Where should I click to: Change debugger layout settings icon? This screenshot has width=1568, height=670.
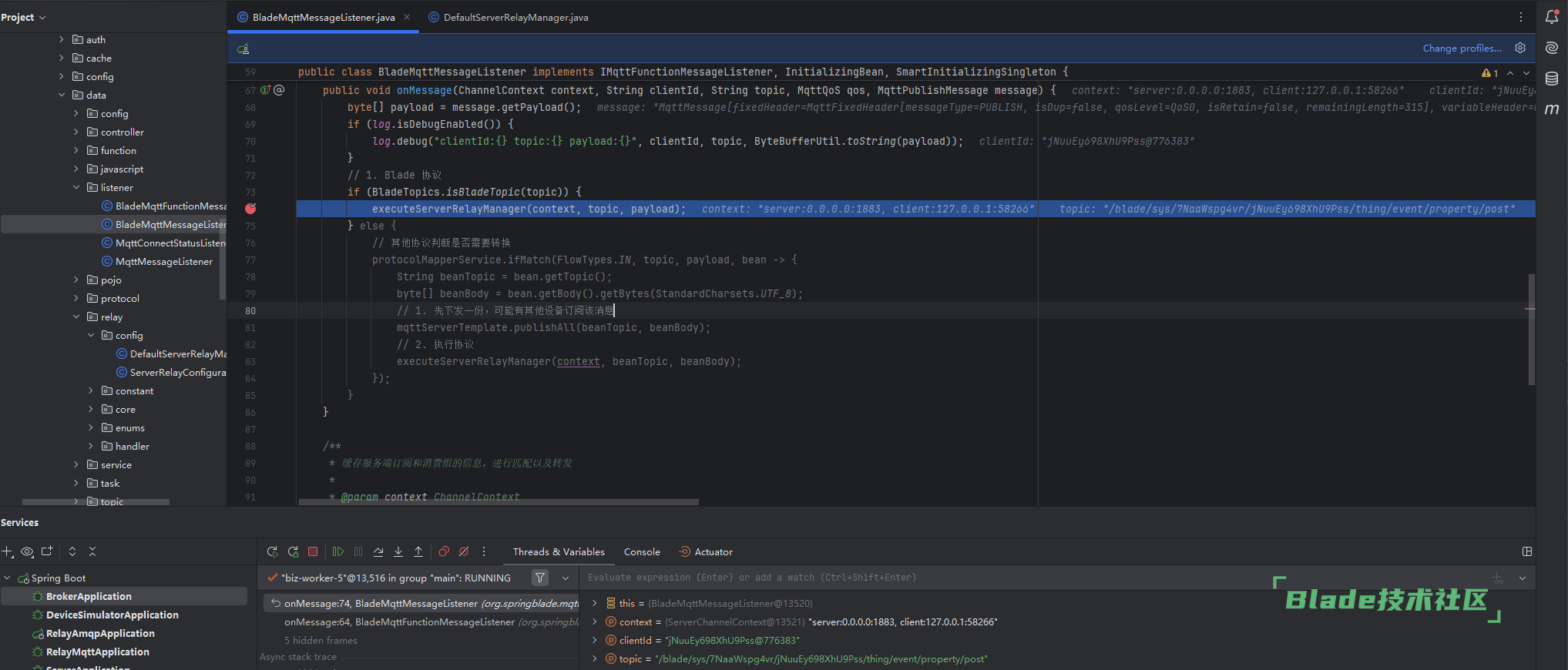pos(1527,551)
